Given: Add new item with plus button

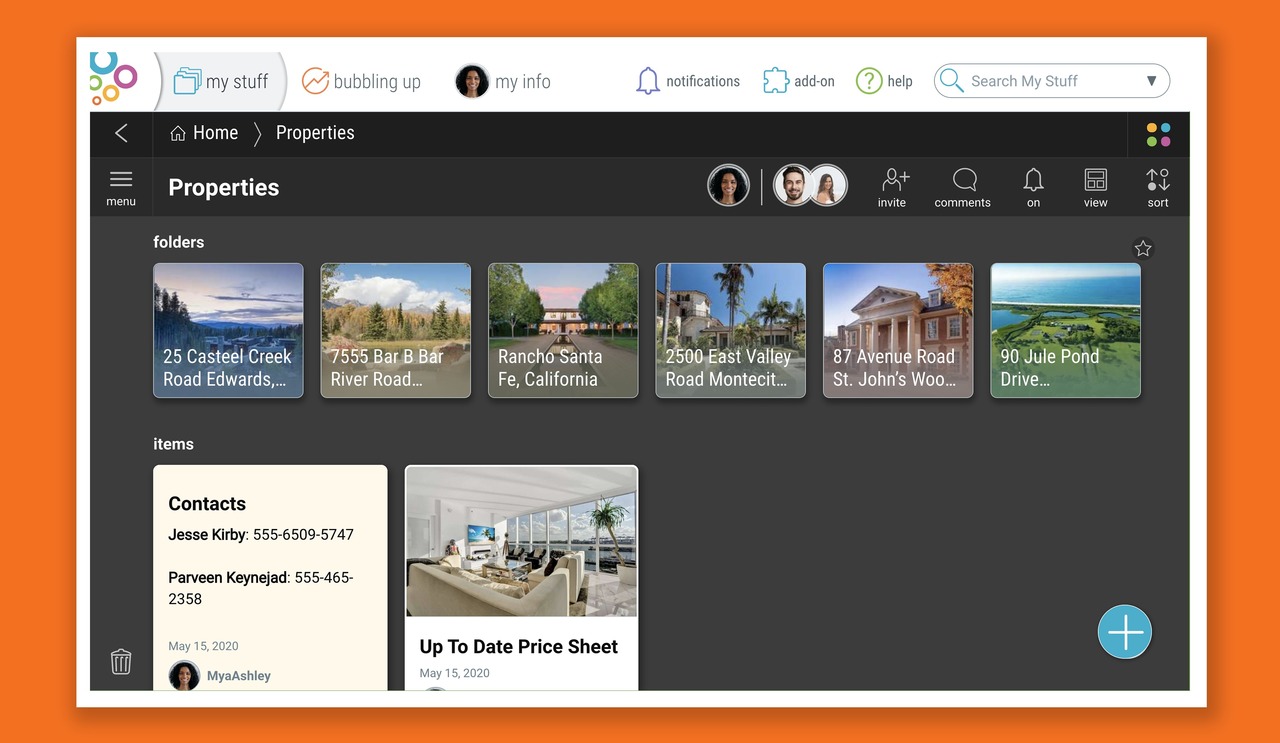Looking at the screenshot, I should tap(1125, 632).
